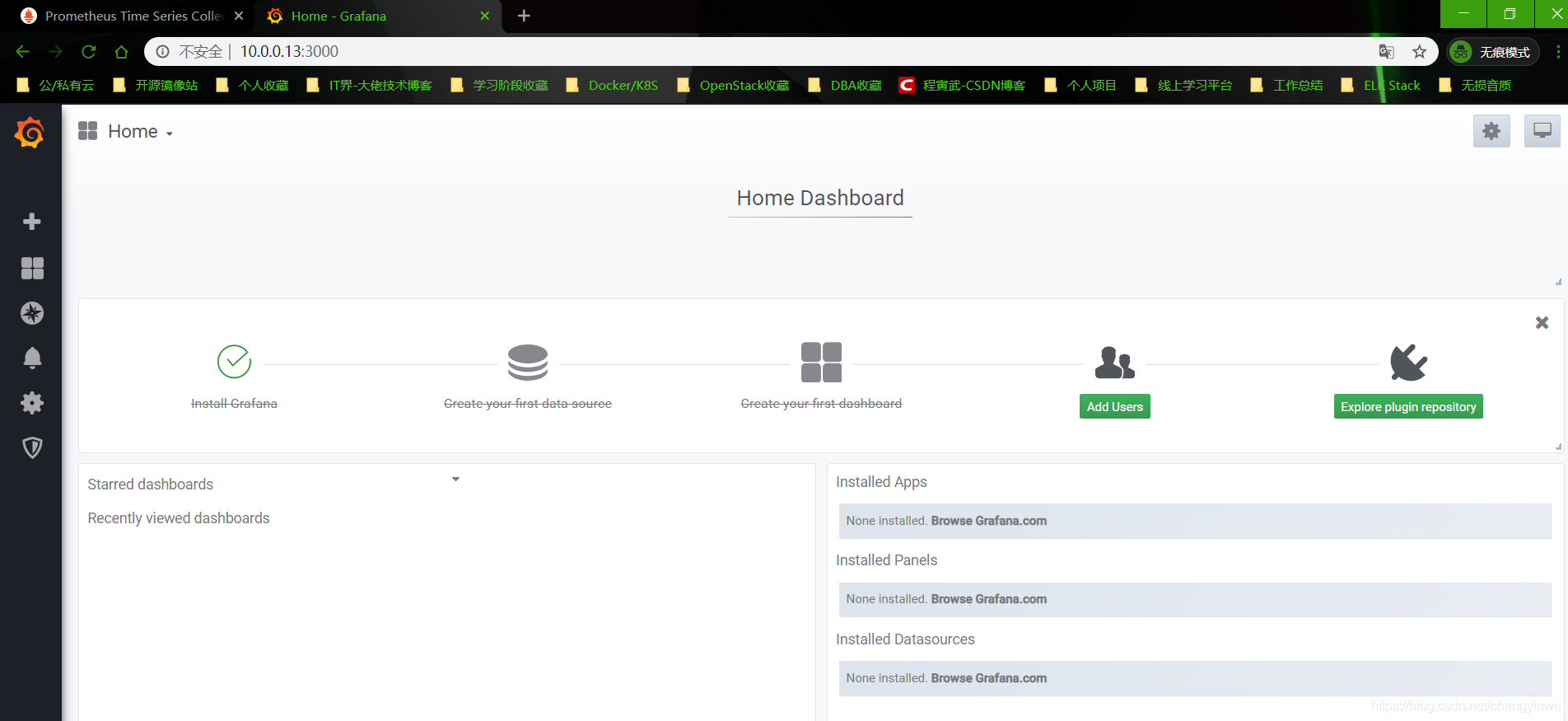Open a new browser tab

(x=524, y=16)
